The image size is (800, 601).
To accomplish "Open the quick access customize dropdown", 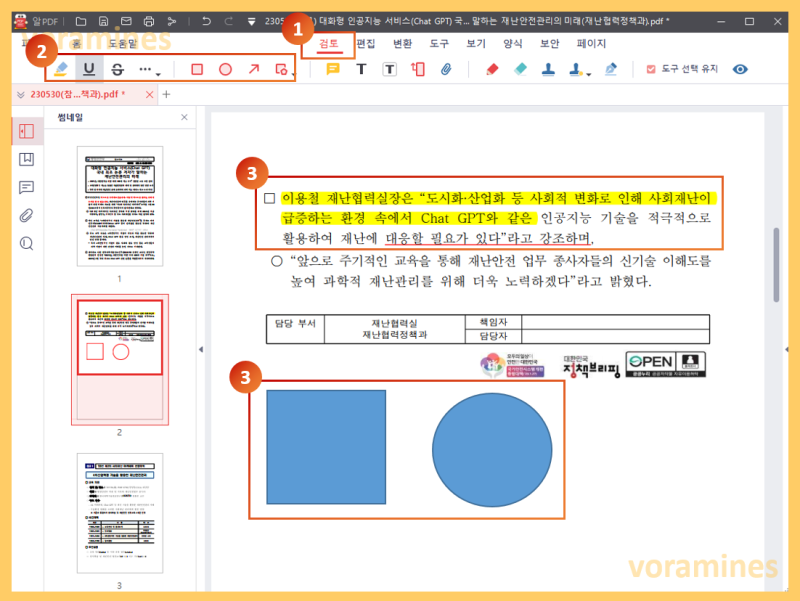I will pos(252,22).
